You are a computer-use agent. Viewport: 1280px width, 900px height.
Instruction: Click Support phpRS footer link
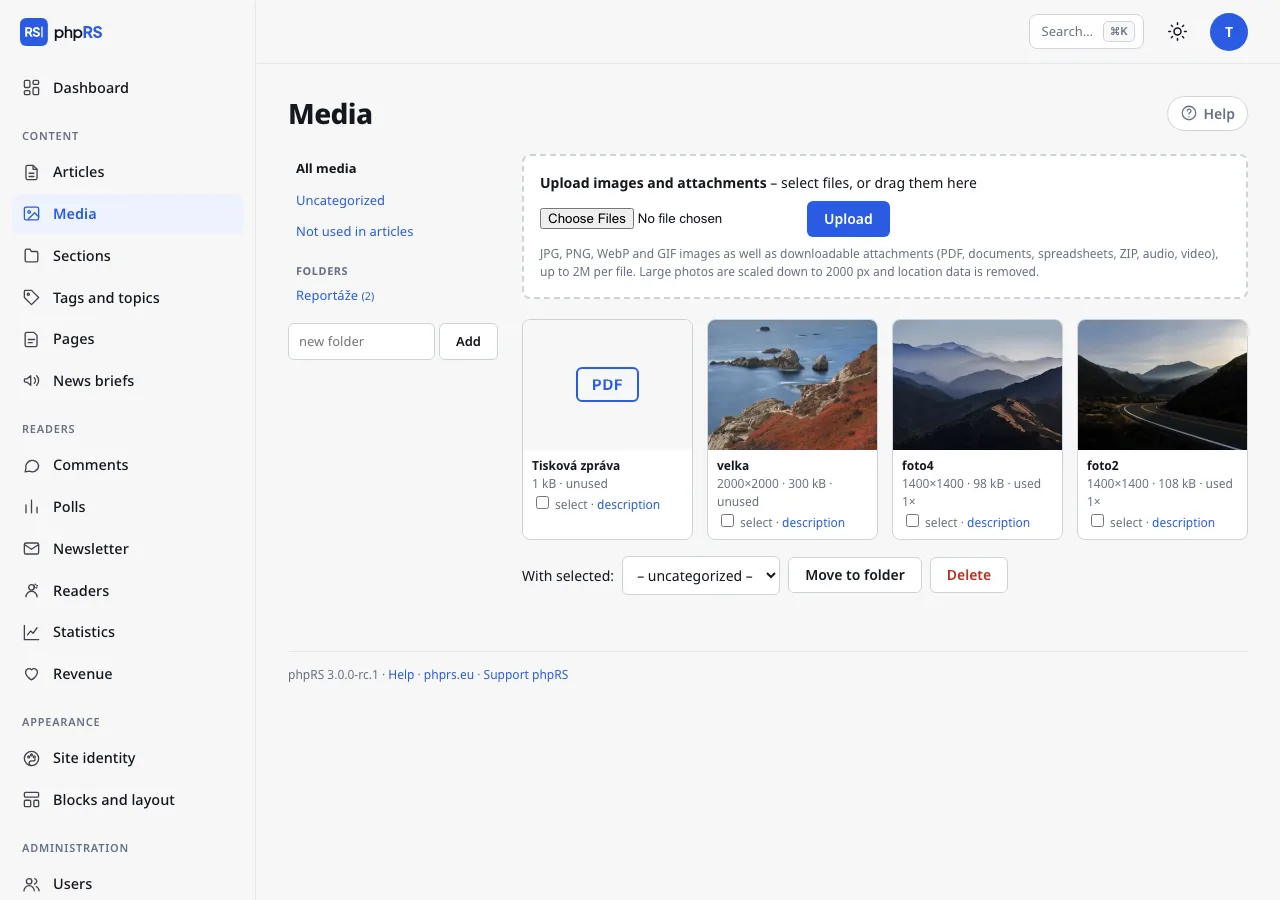[x=526, y=675]
